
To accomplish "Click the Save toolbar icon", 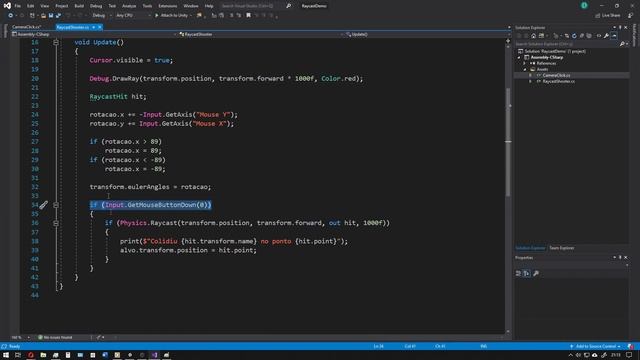I will point(51,16).
